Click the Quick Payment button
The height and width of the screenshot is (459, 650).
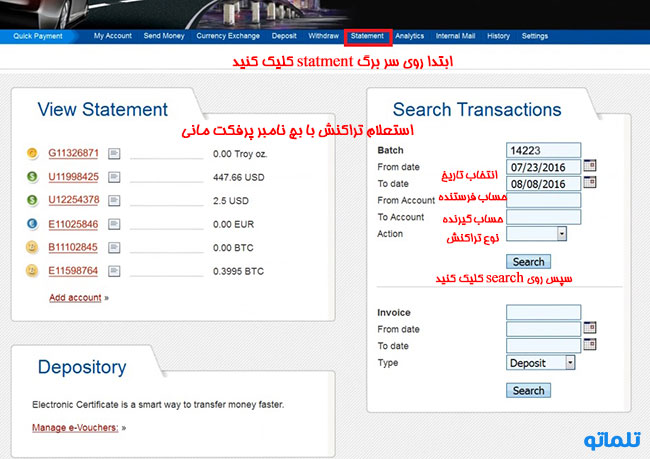[x=38, y=36]
